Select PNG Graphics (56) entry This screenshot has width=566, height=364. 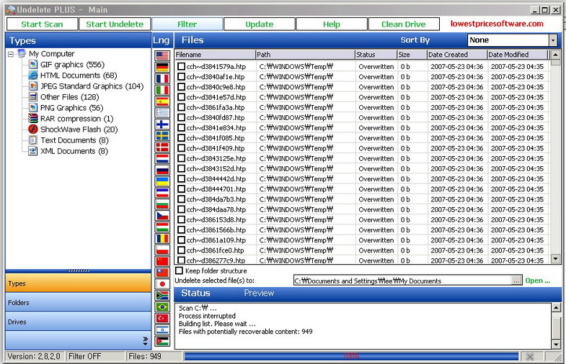pyautogui.click(x=71, y=108)
